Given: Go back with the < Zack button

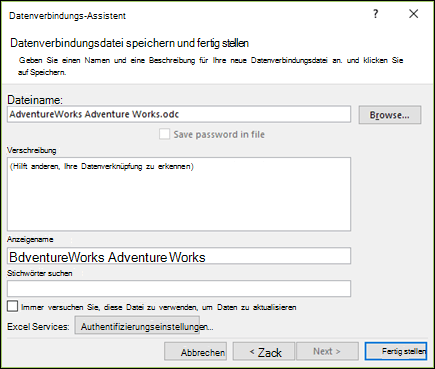Looking at the screenshot, I should click(x=264, y=351).
